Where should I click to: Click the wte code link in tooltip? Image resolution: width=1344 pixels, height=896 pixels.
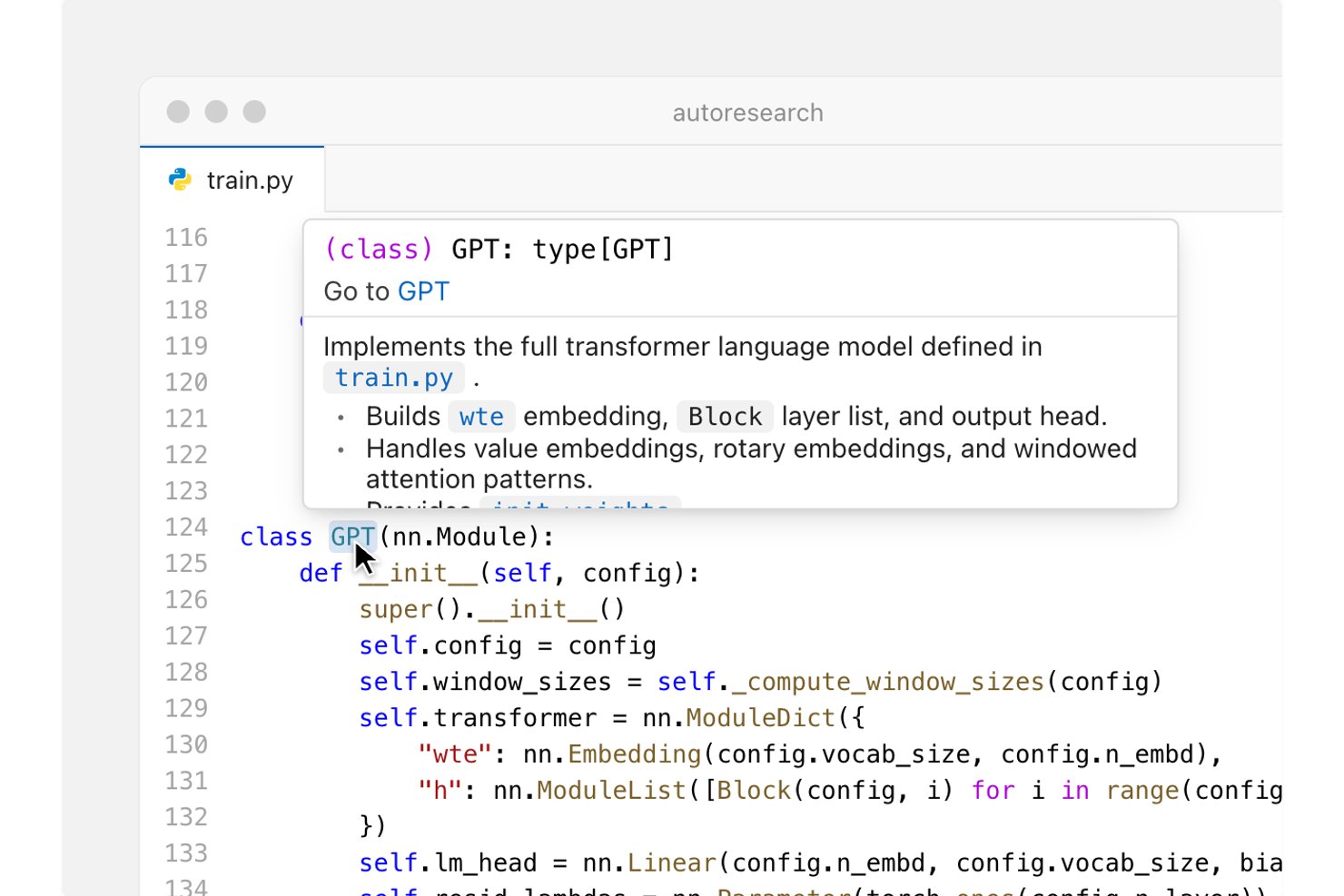pos(481,417)
